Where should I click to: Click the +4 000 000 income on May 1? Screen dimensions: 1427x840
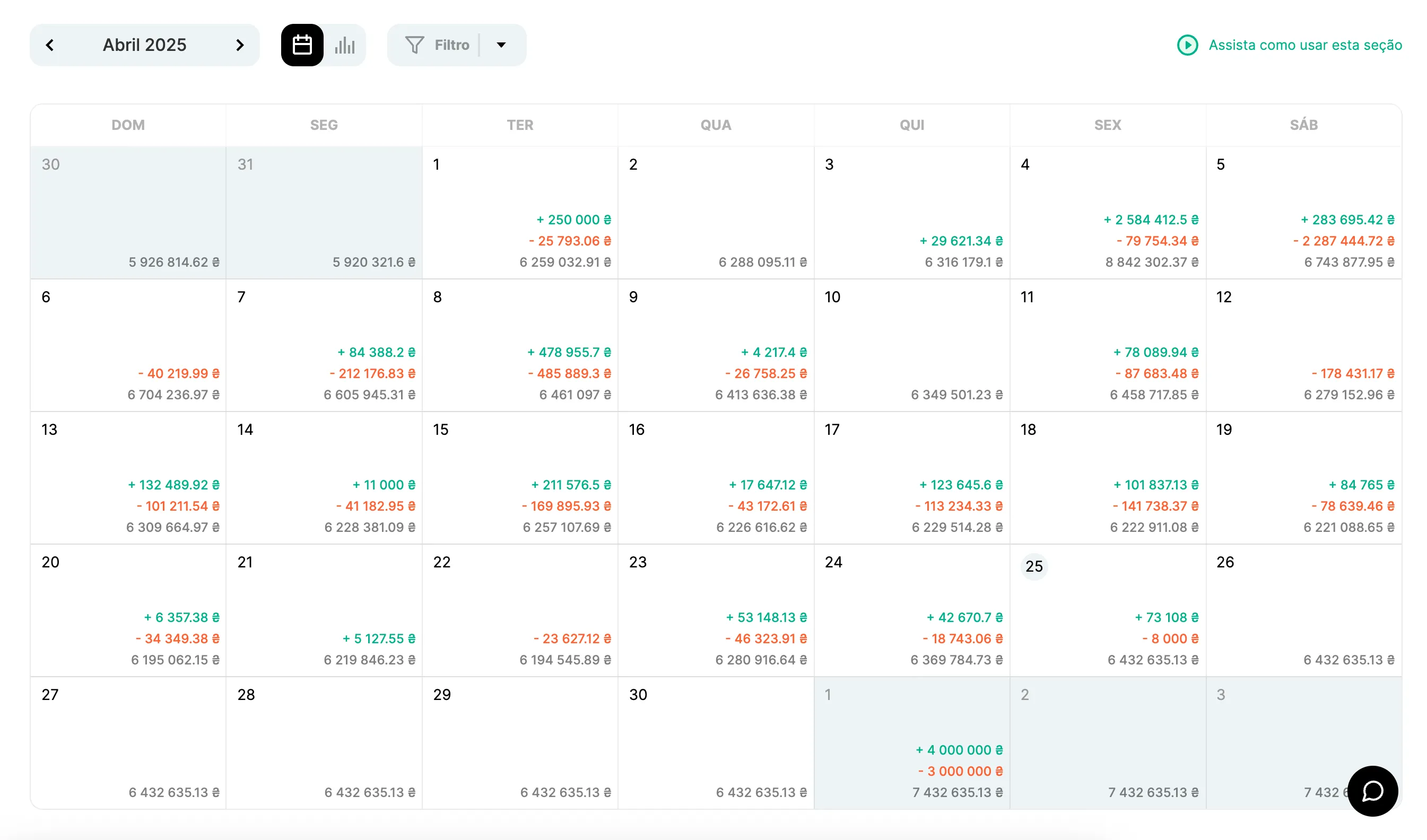point(959,750)
